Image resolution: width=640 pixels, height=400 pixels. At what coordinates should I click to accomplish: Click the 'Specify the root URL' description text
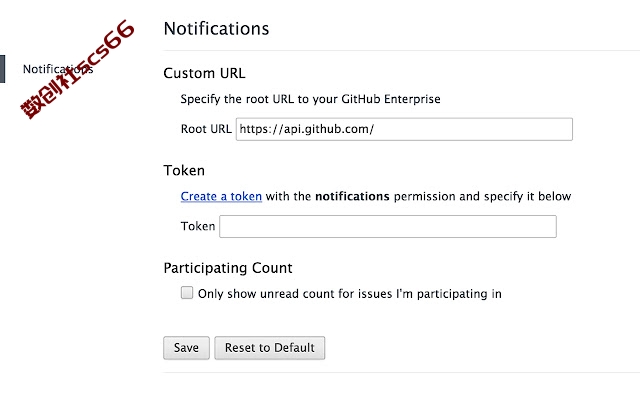tap(311, 99)
